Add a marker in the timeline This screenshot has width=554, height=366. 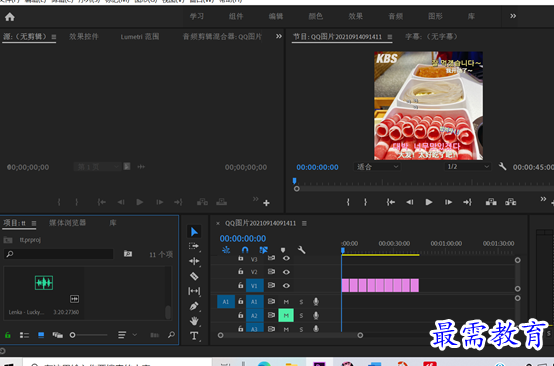(x=283, y=250)
